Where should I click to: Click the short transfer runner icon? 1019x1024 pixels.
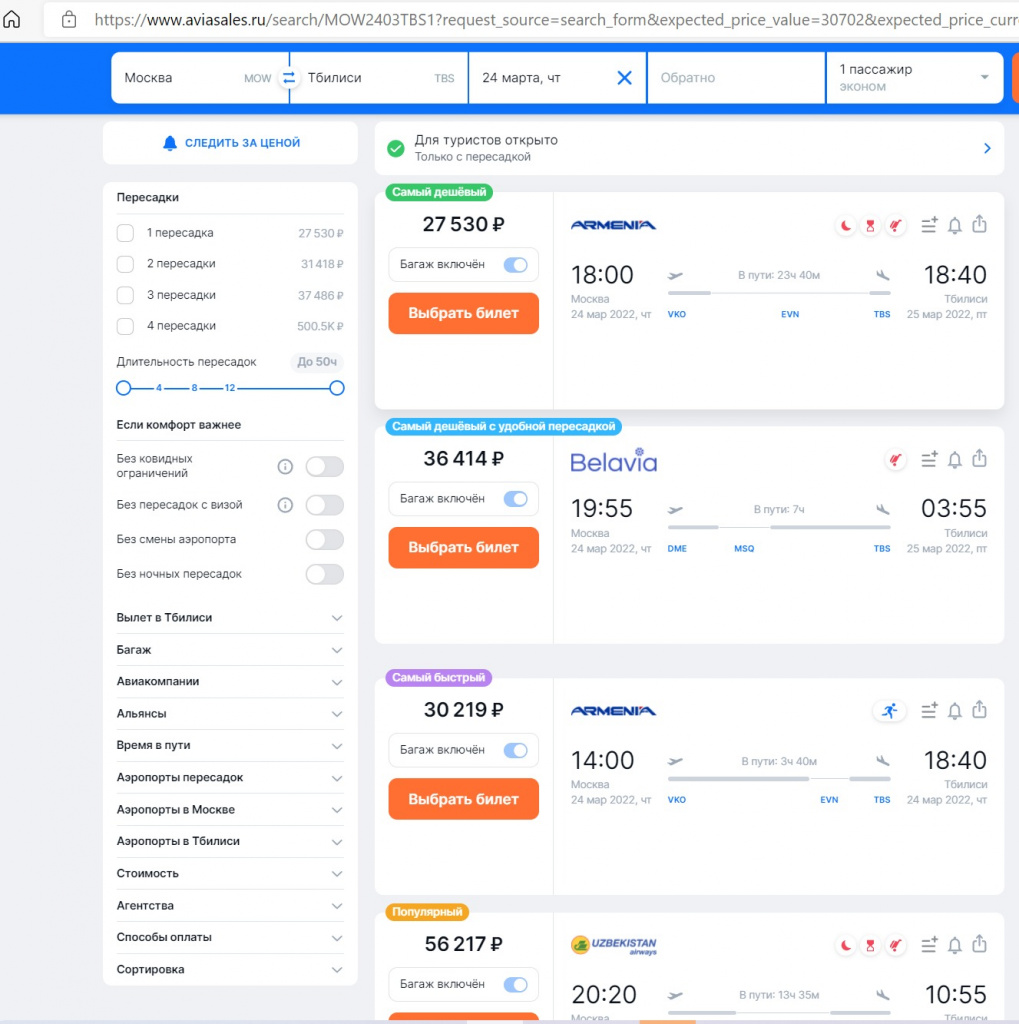(x=890, y=711)
